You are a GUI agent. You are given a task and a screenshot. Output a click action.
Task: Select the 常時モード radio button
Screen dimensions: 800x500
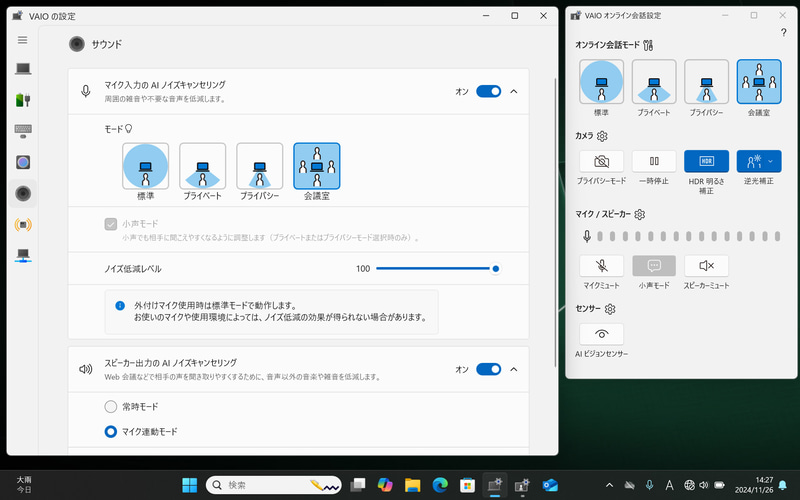tap(111, 407)
